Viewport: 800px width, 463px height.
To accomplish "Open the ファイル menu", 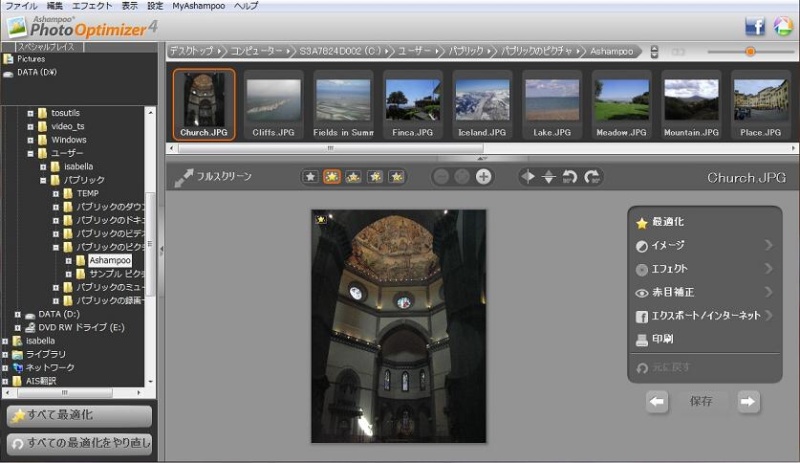I will (x=21, y=6).
